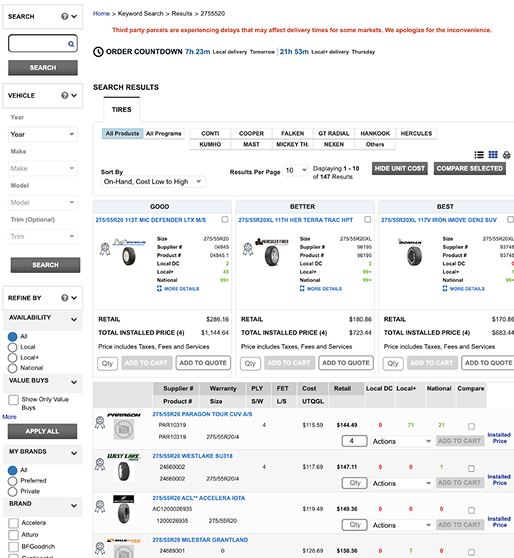
Task: Click Apply All filters button
Action: click(x=42, y=431)
